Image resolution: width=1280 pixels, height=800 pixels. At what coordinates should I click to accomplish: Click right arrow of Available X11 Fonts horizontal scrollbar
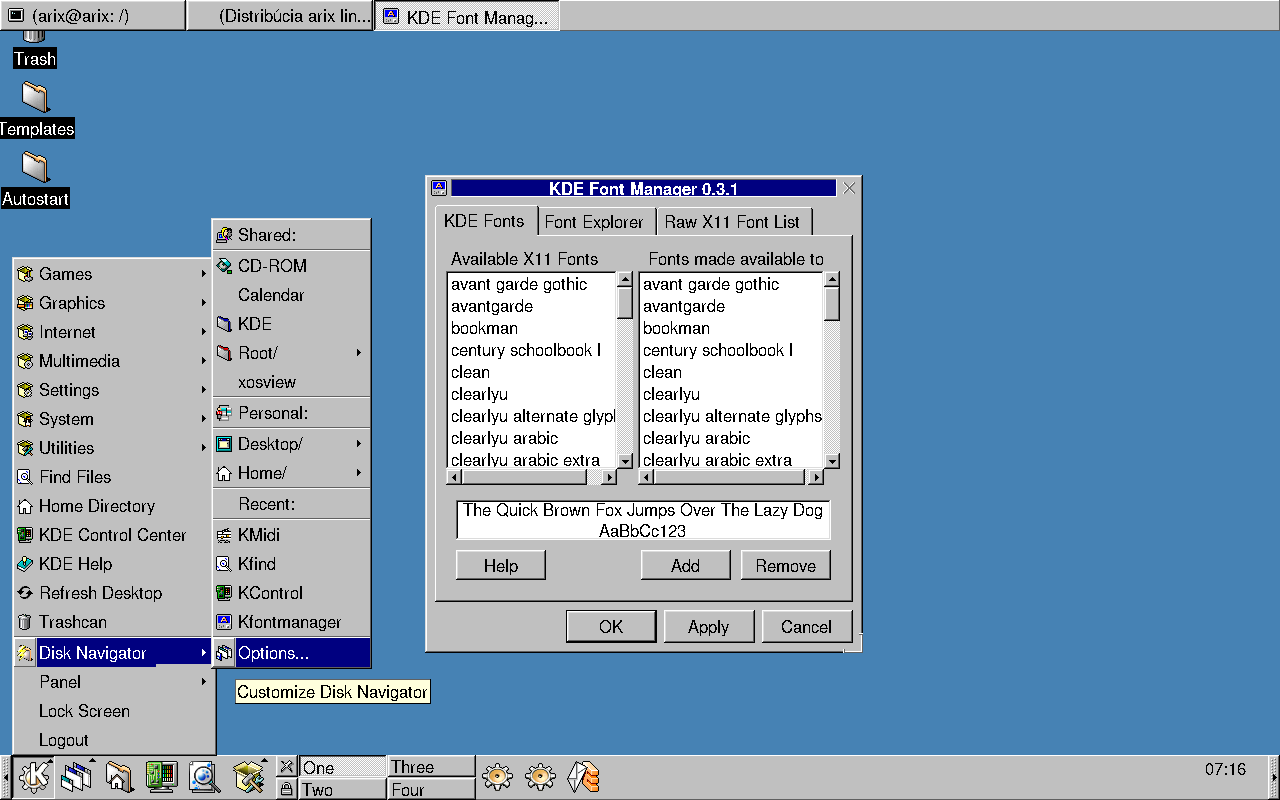[x=609, y=477]
